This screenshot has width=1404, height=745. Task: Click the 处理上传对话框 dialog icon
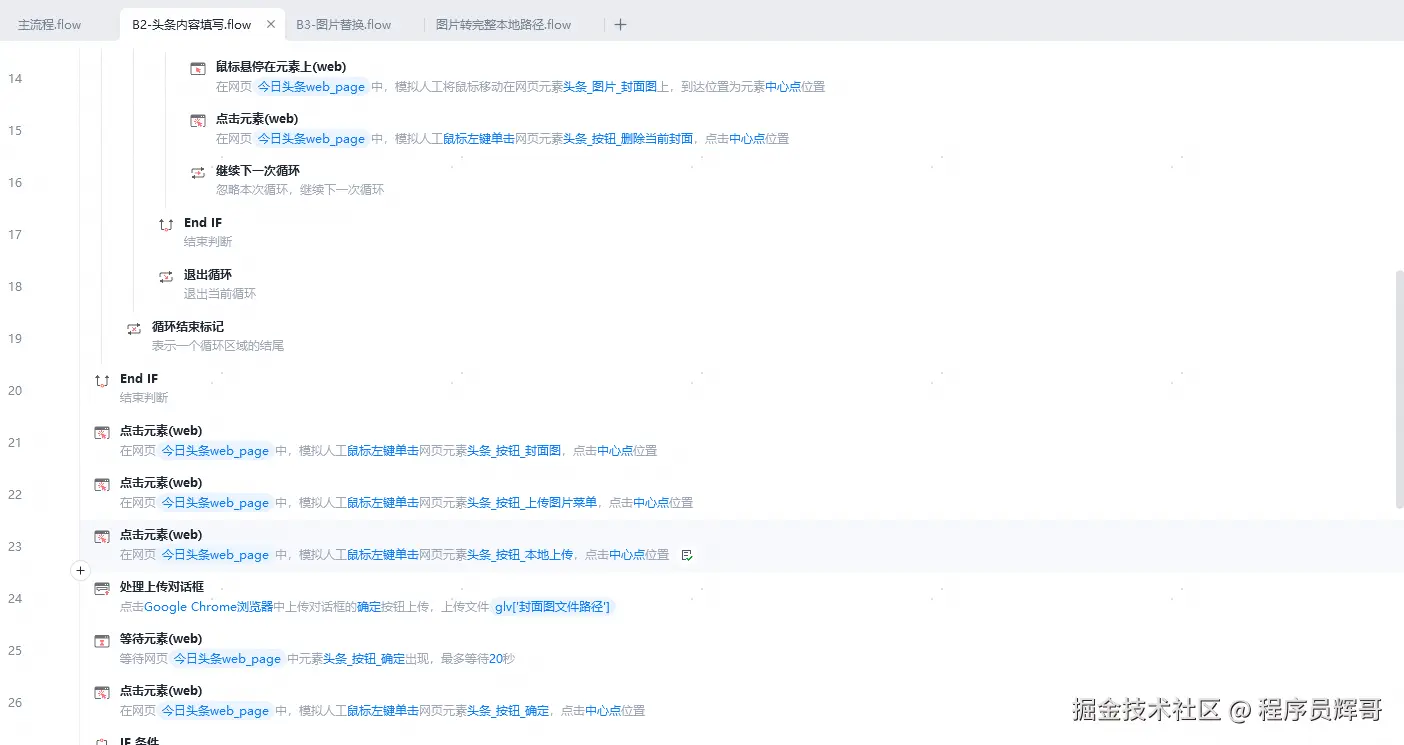[101, 586]
